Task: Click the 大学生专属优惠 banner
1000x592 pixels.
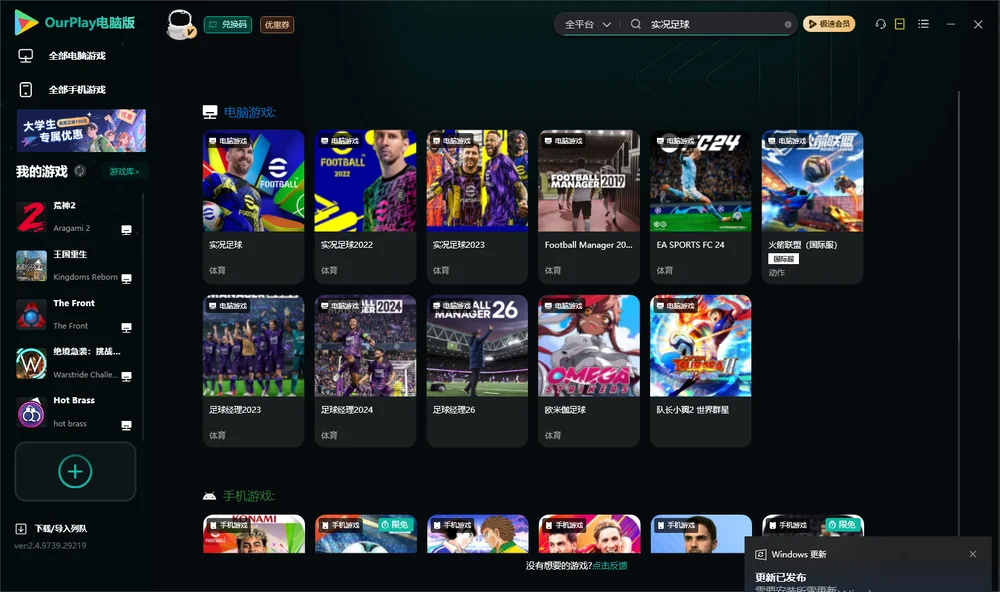Action: pyautogui.click(x=81, y=130)
